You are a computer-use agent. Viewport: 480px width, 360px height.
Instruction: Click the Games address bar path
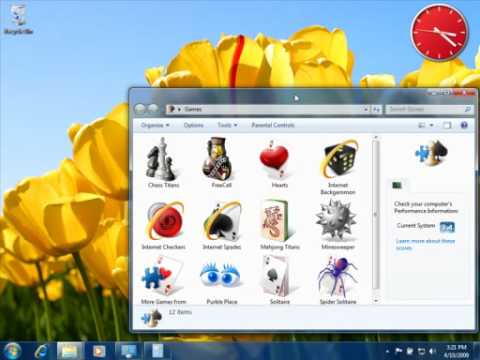tap(193, 109)
